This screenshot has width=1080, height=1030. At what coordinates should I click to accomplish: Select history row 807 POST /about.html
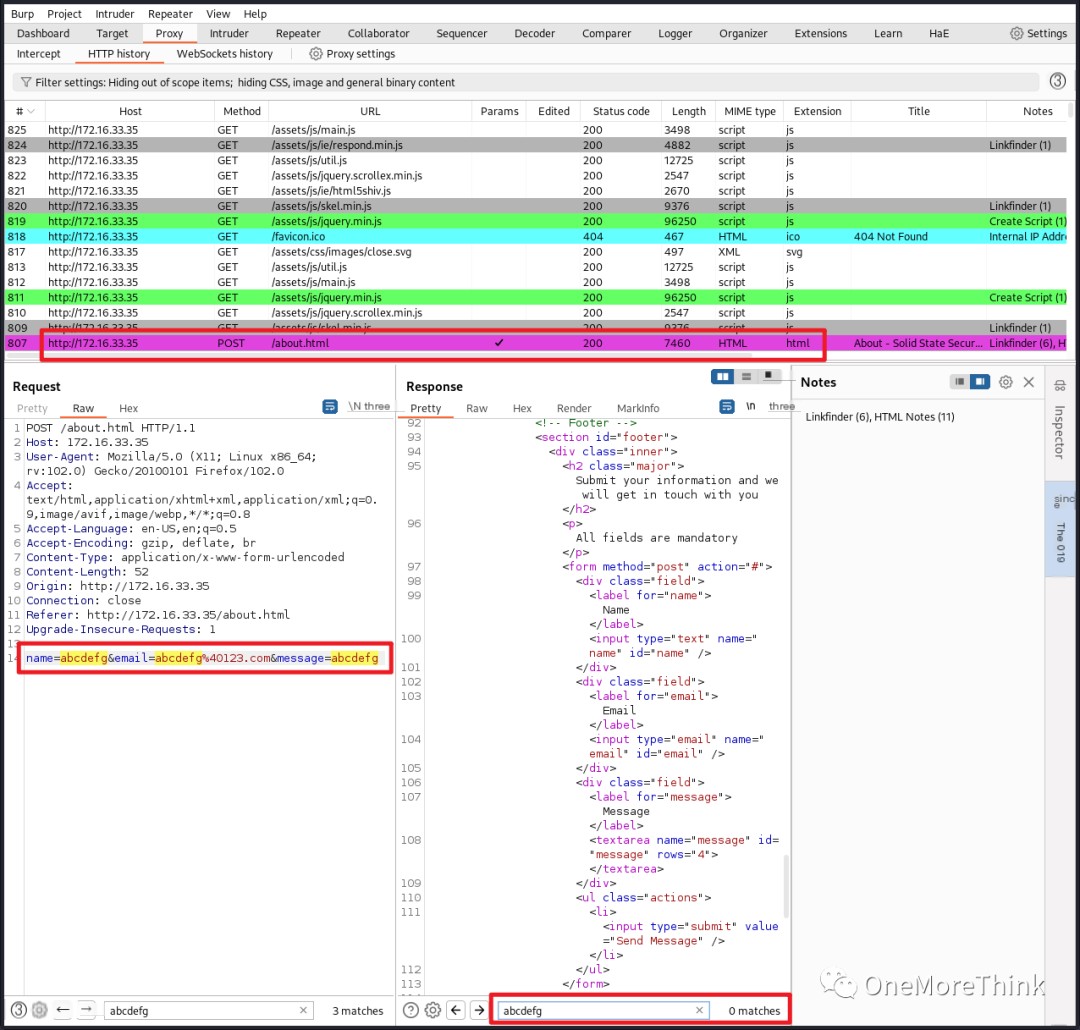tap(536, 342)
